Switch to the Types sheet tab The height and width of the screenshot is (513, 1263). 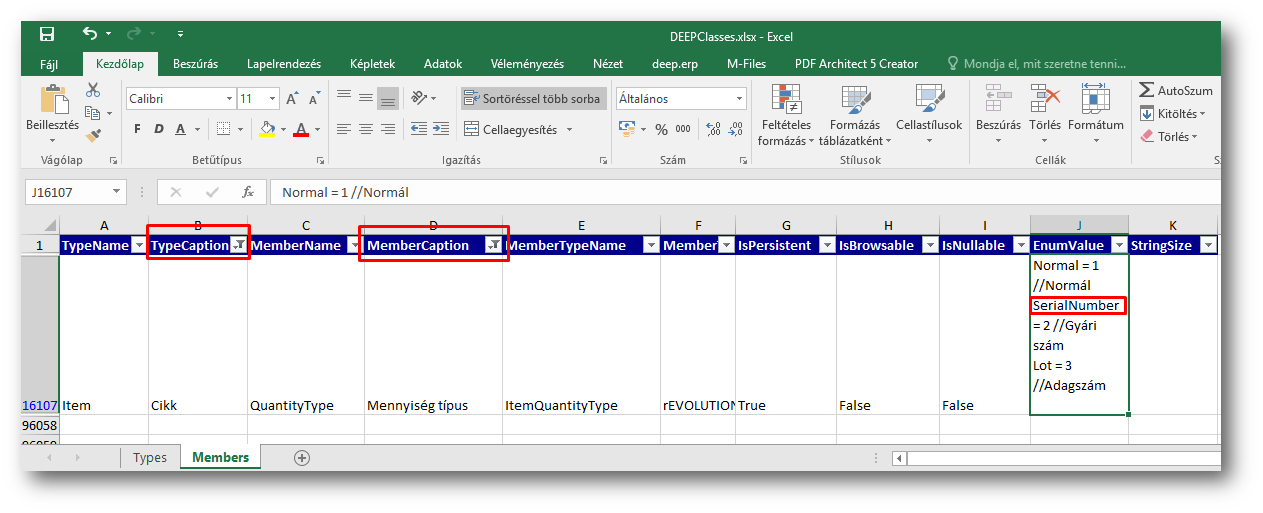[x=149, y=457]
